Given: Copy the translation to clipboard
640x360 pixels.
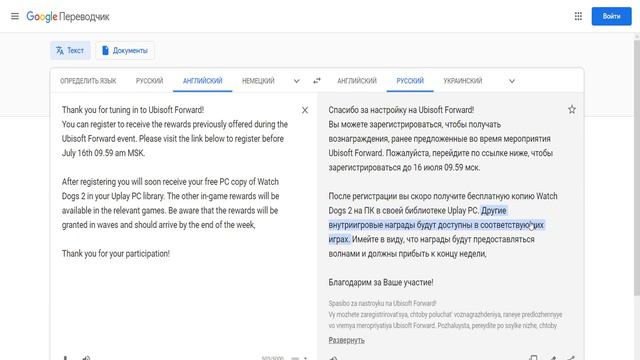Looking at the screenshot, I should 533,358.
